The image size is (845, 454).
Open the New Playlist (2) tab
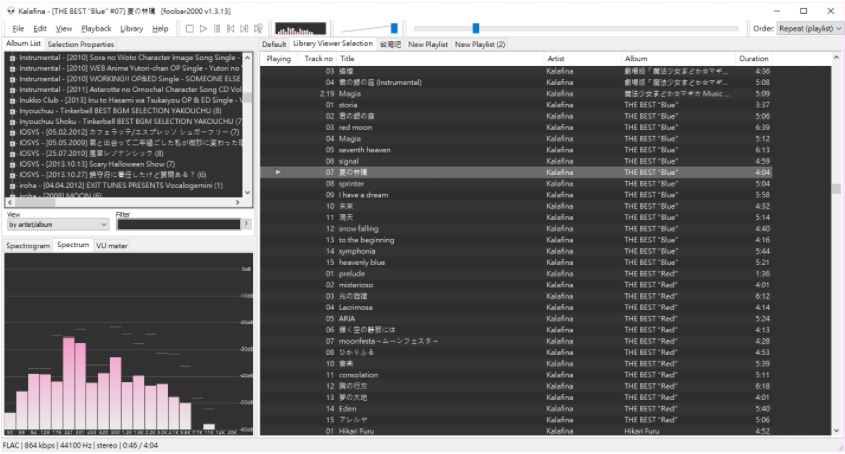click(480, 44)
